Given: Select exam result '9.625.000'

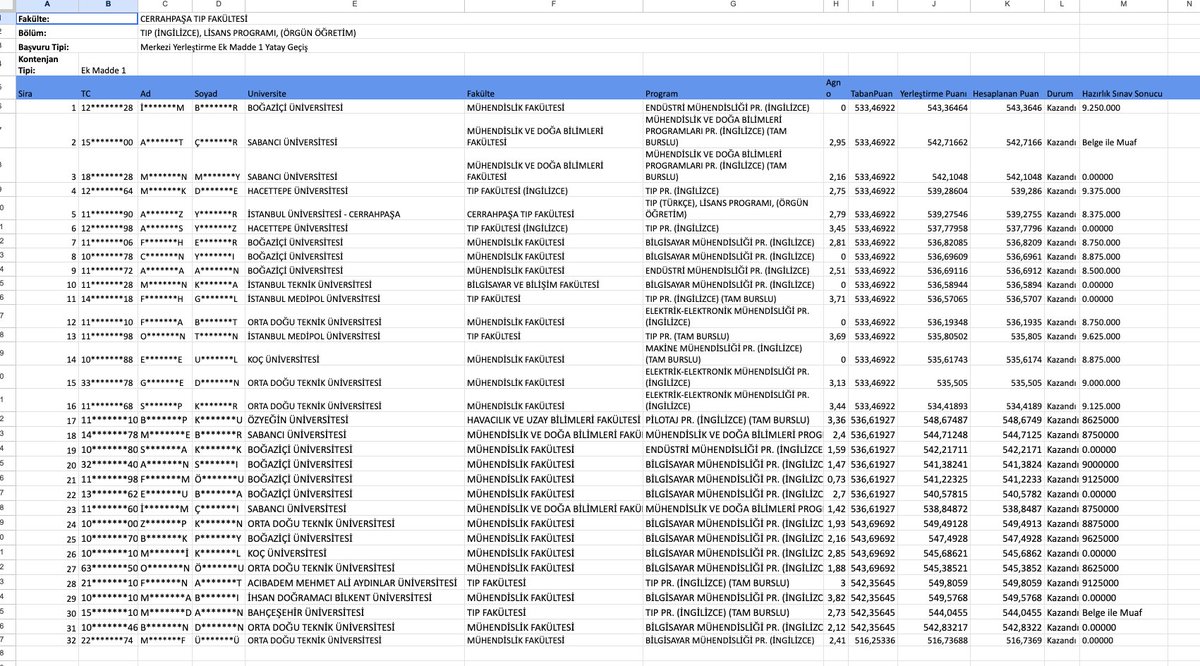Looking at the screenshot, I should pyautogui.click(x=1124, y=336).
